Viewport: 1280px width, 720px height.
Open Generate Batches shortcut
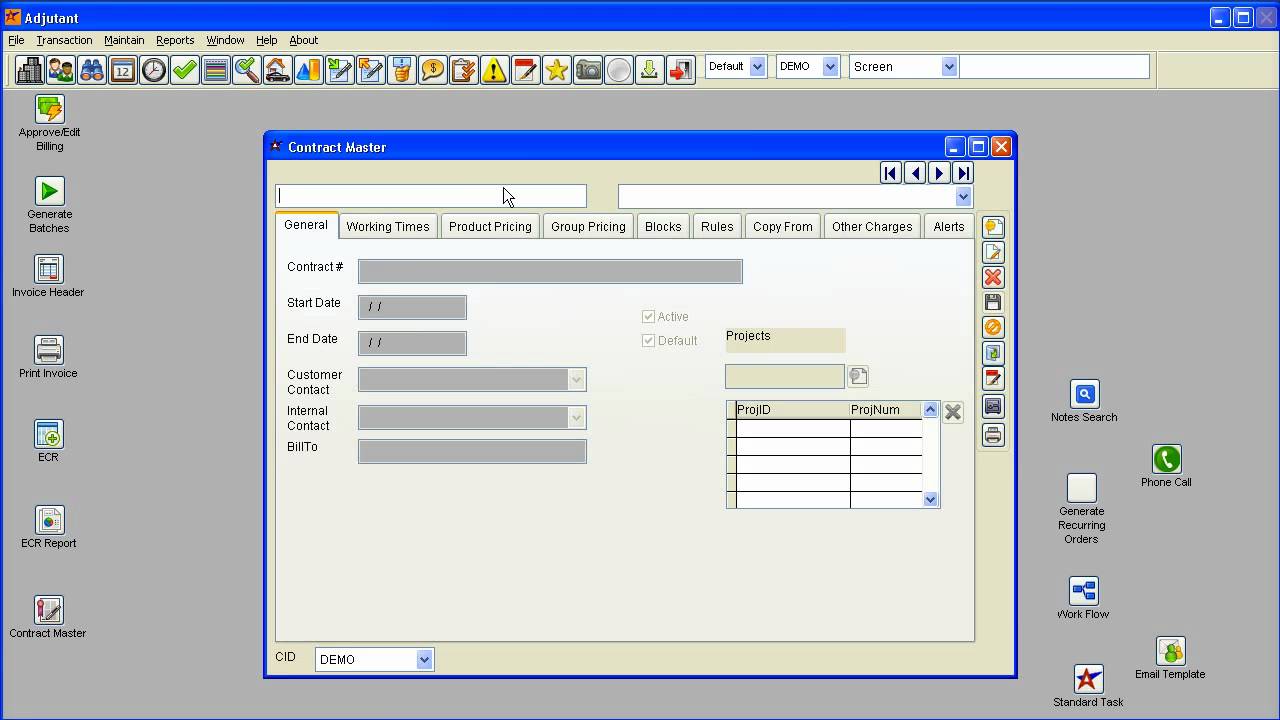pos(49,205)
